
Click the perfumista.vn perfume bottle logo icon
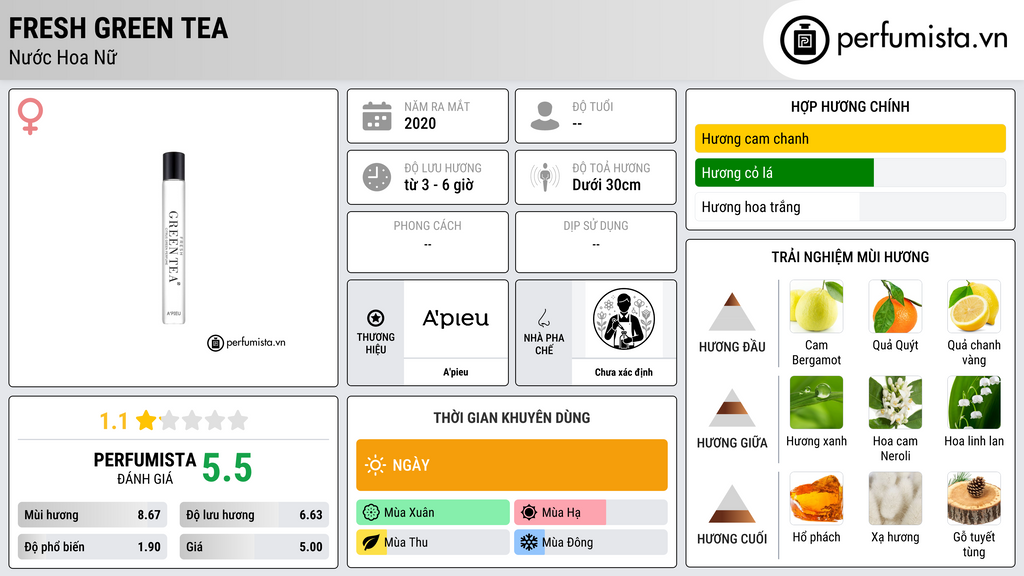[x=804, y=40]
